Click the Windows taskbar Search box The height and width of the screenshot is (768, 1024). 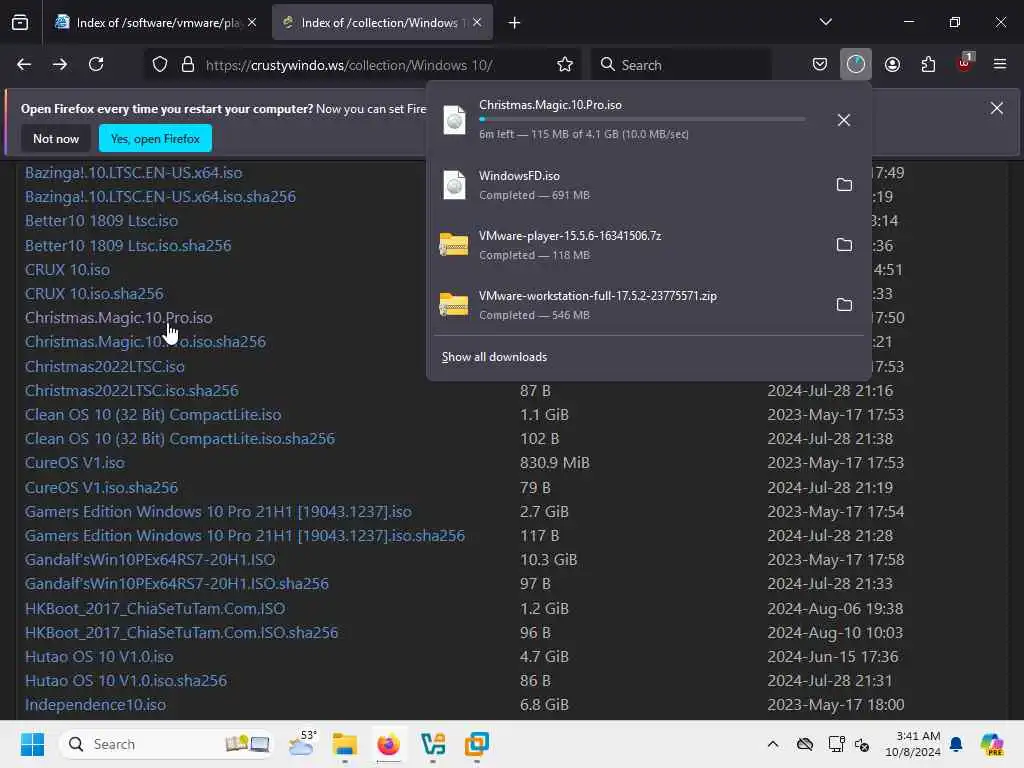pyautogui.click(x=167, y=744)
